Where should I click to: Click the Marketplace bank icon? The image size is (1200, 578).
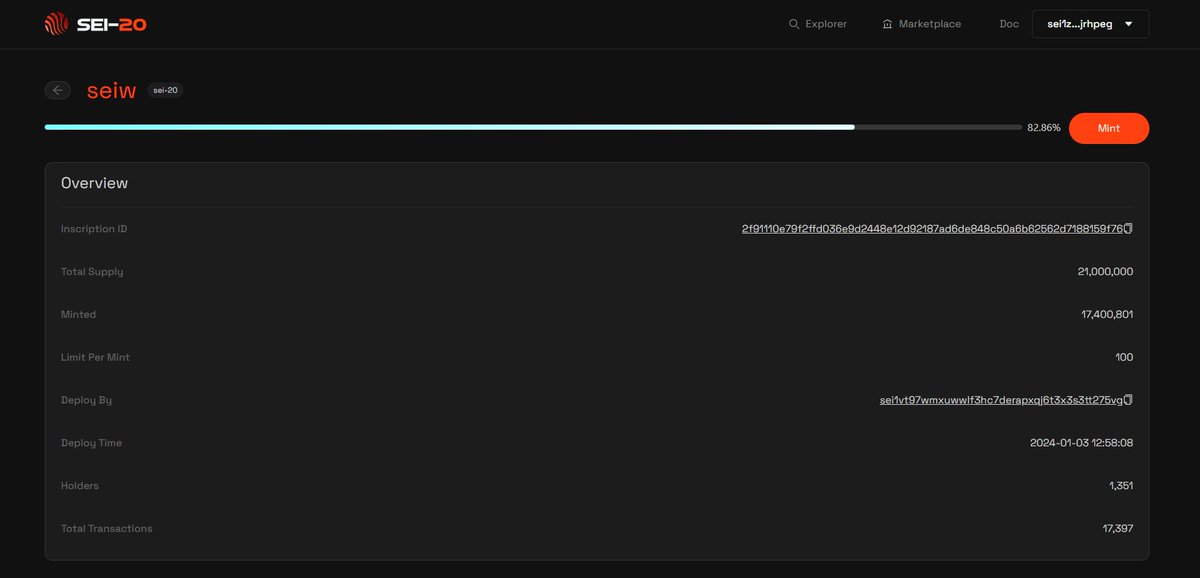point(887,24)
